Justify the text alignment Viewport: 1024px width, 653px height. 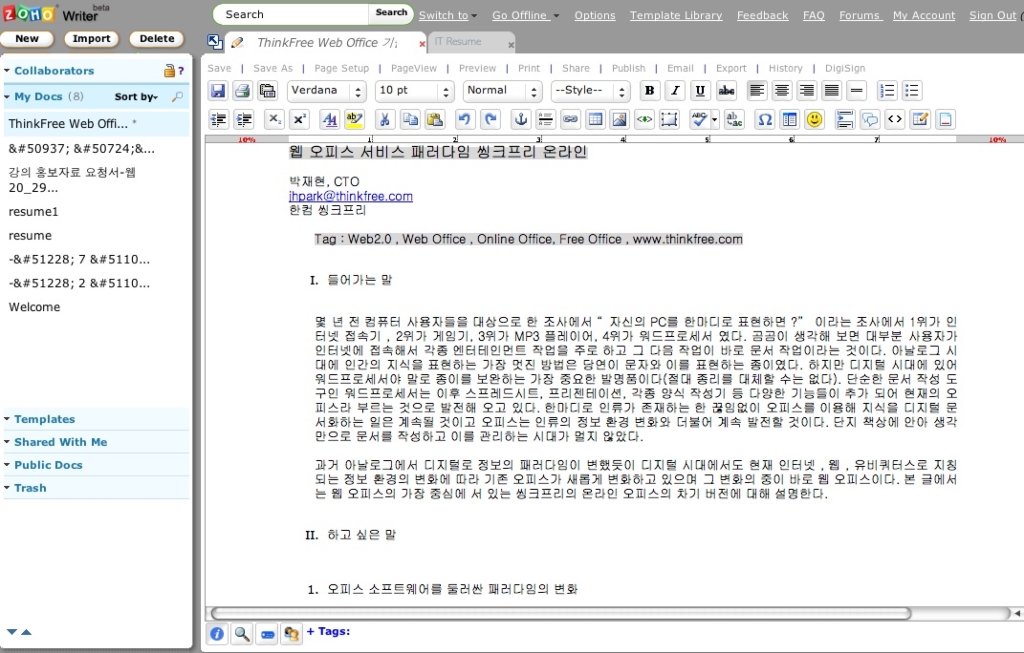tap(831, 91)
